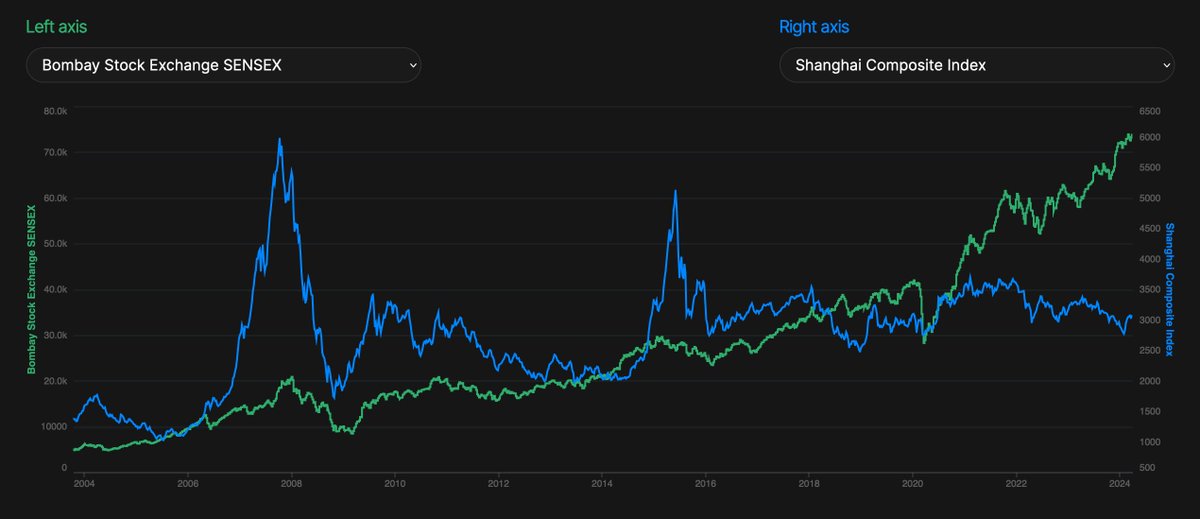The width and height of the screenshot is (1200, 519).
Task: Click the 6000 right axis label
Action: (1149, 137)
